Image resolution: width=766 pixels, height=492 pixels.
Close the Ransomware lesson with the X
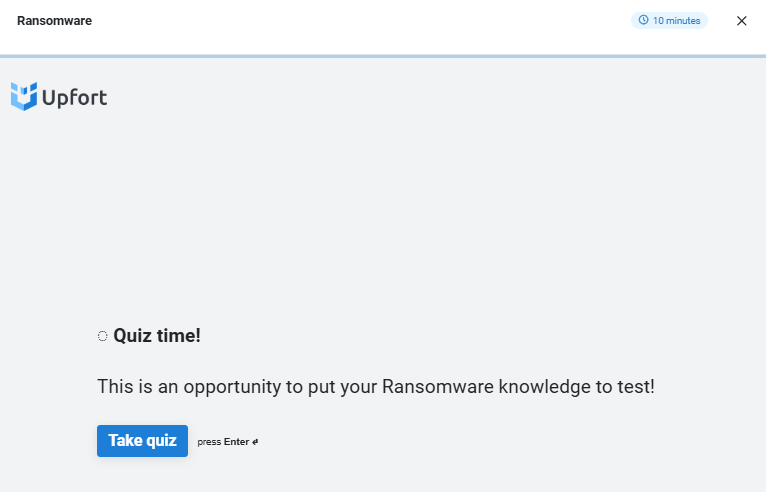click(x=742, y=21)
